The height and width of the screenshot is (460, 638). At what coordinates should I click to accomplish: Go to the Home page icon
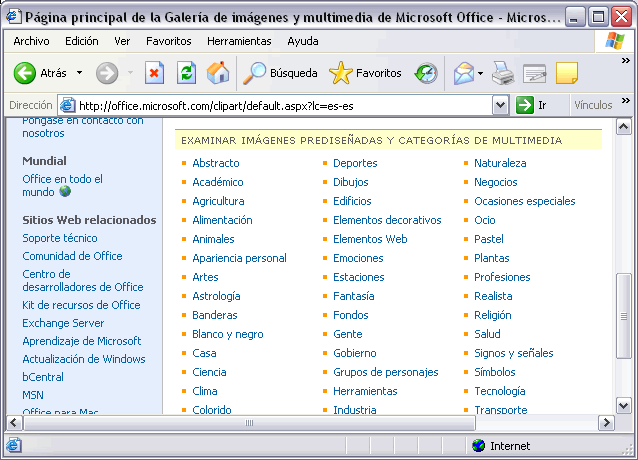[x=217, y=73]
